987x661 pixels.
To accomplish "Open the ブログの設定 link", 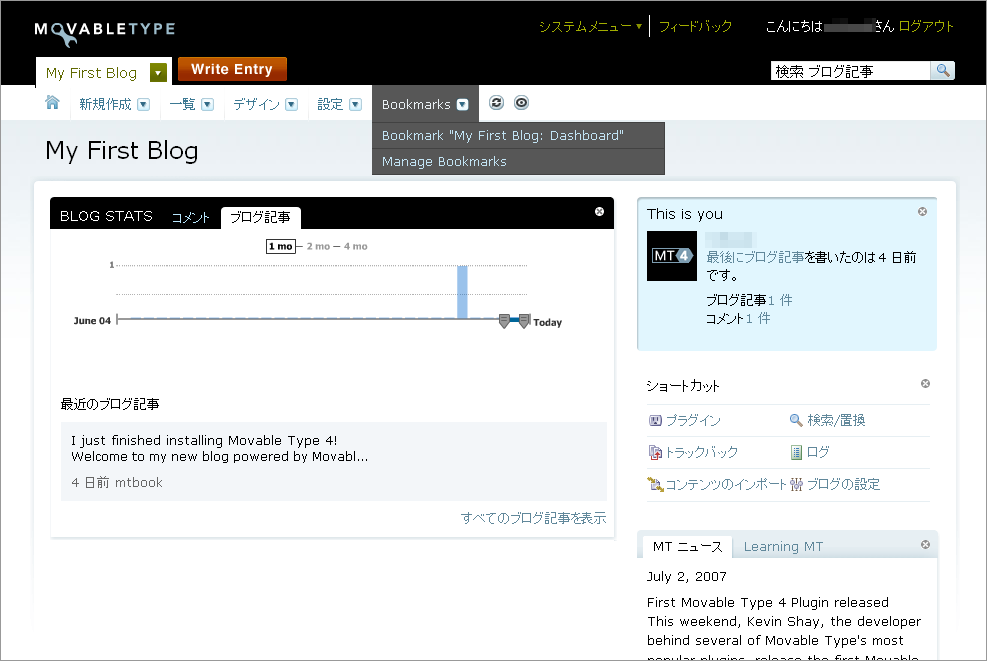I will click(843, 484).
